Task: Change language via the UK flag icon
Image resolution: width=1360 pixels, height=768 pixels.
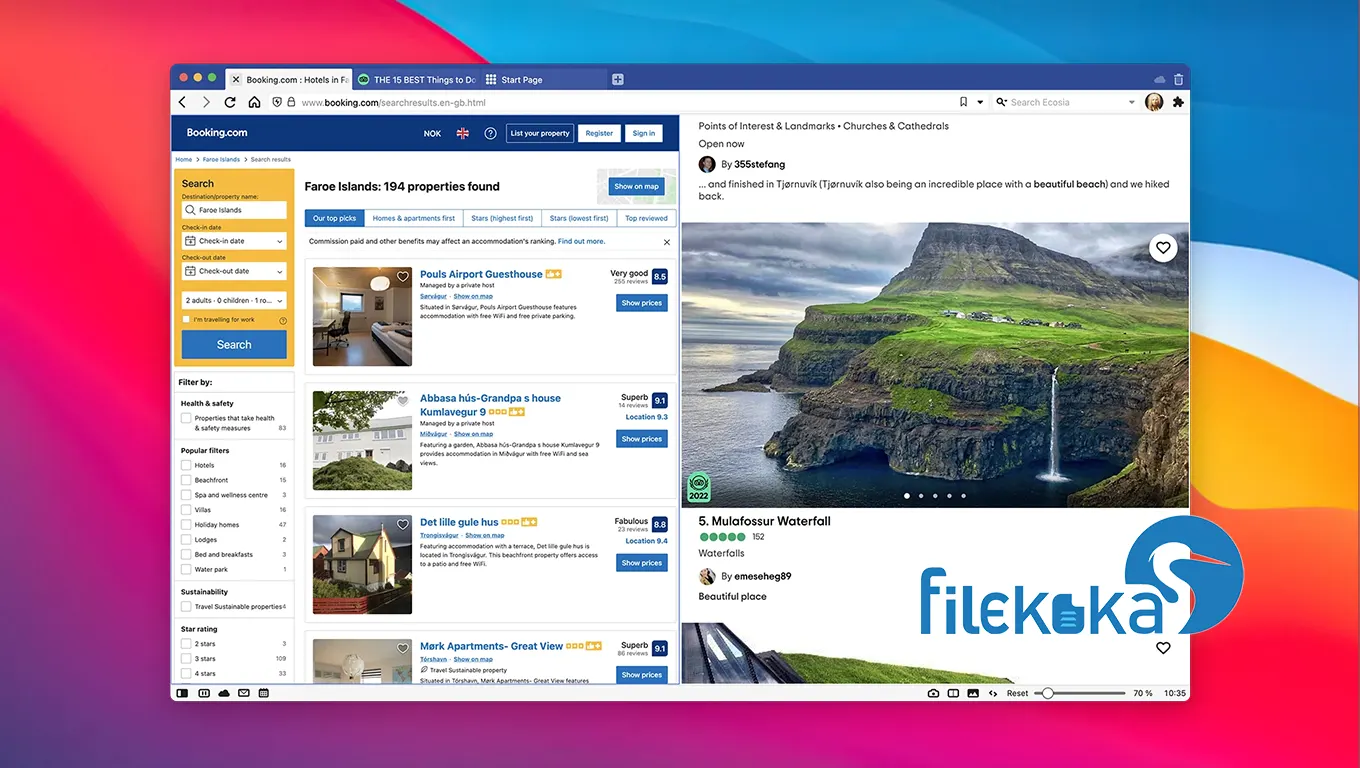Action: click(x=462, y=133)
